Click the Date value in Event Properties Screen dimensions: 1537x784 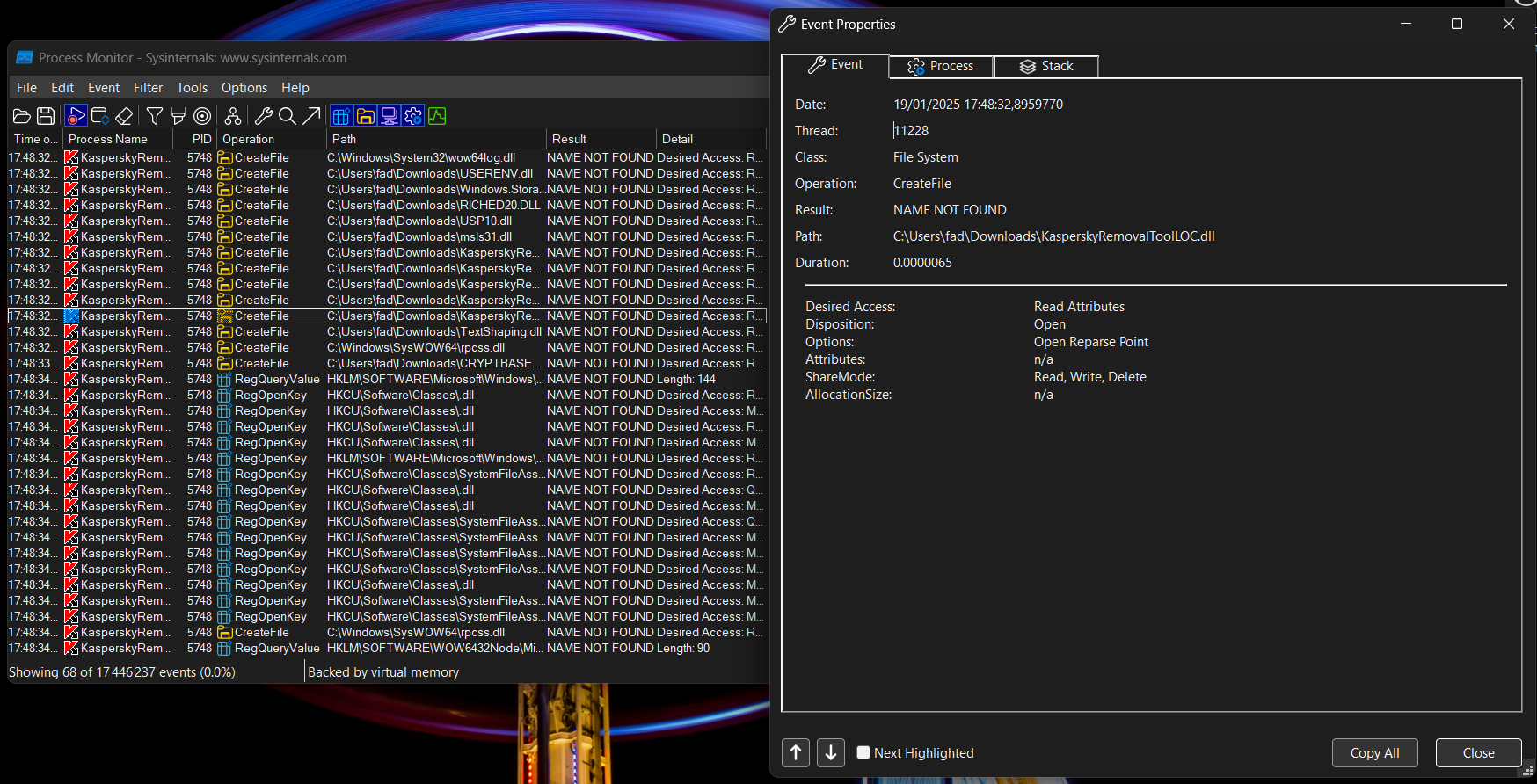click(x=978, y=105)
